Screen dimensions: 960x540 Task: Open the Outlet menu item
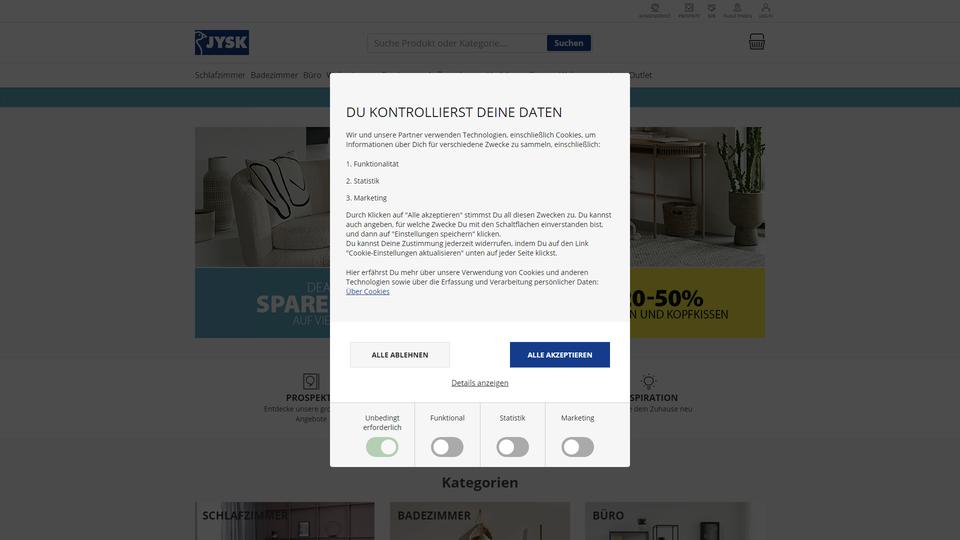pyautogui.click(x=641, y=75)
